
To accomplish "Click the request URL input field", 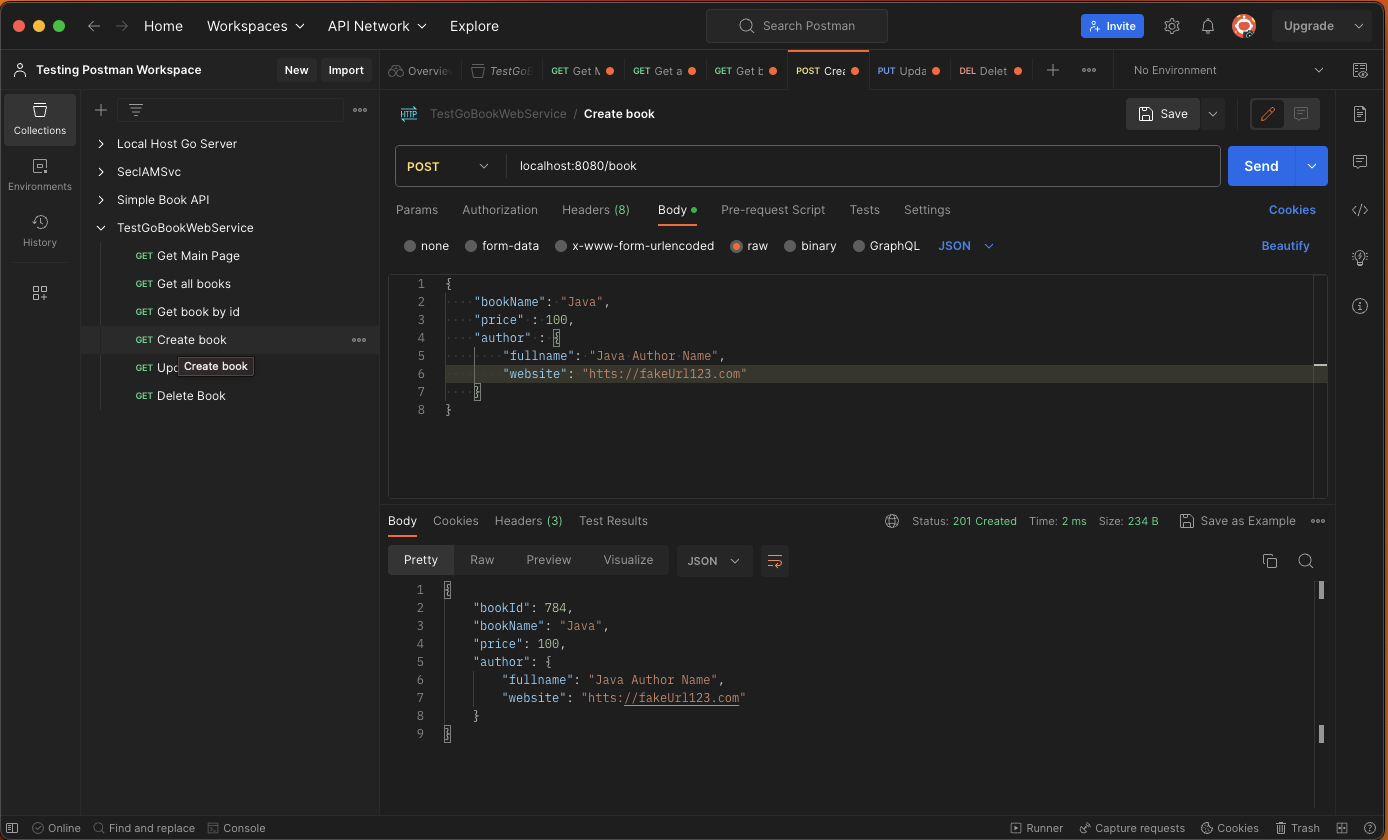I will point(863,166).
